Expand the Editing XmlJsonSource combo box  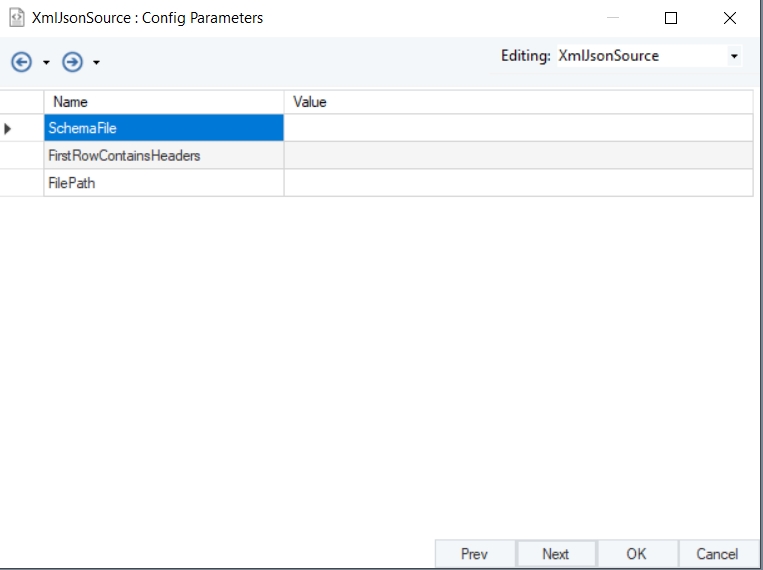[735, 56]
